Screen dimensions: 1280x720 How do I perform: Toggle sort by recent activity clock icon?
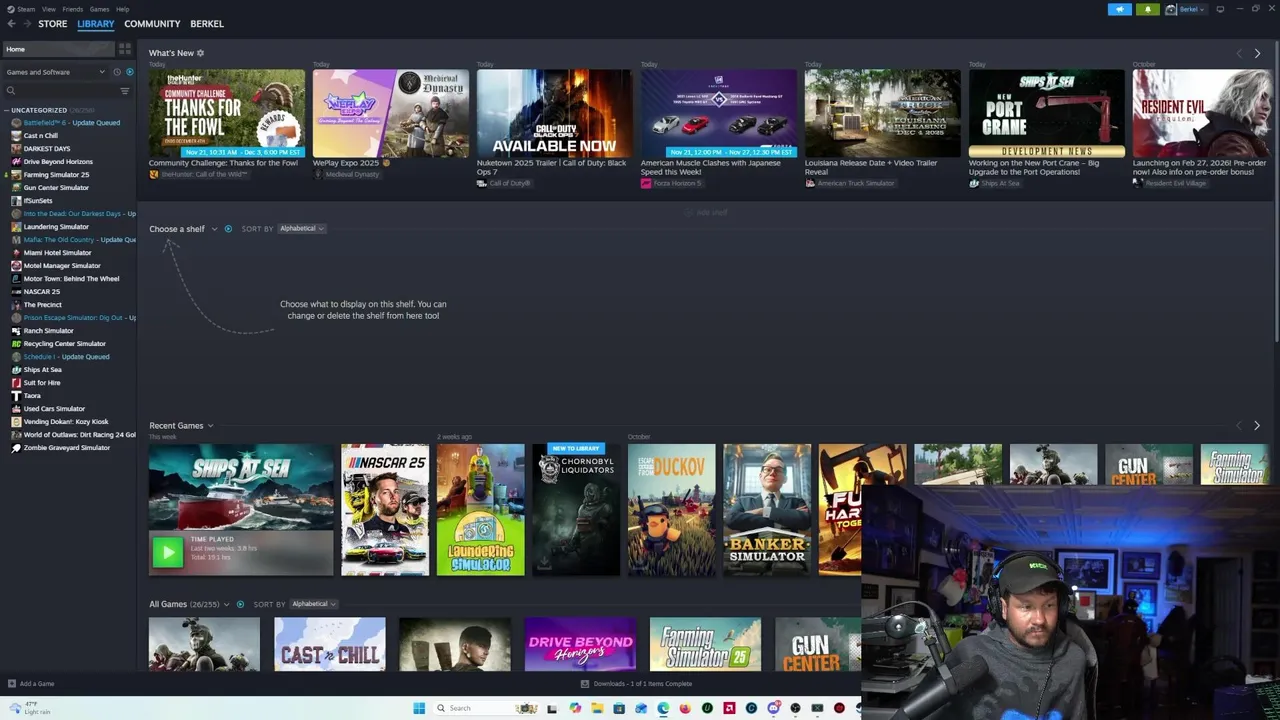coord(116,72)
